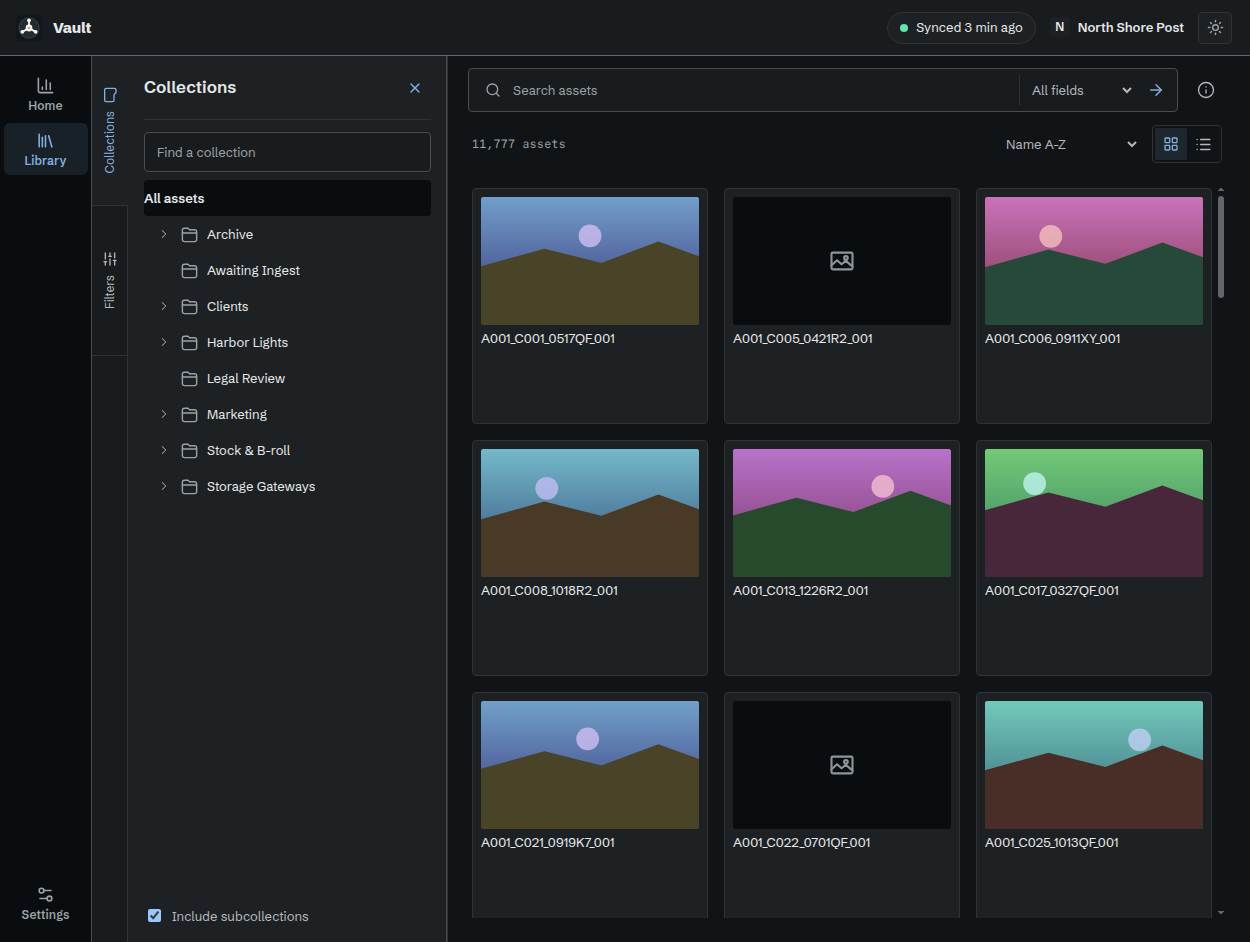Screen dimensions: 1250x942
Task: Click the Harbor Lights folder icon
Action: [x=189, y=342]
